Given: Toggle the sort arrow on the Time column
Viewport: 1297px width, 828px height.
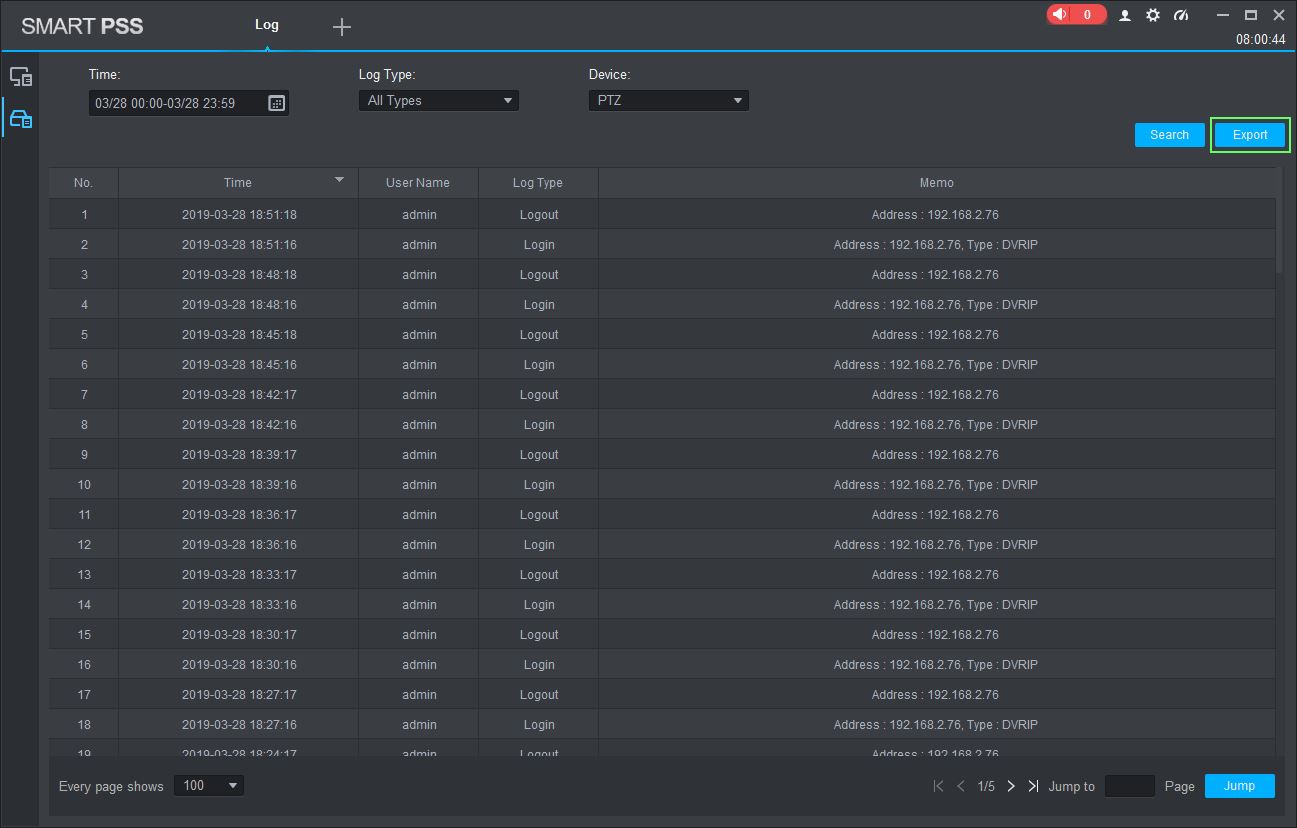Looking at the screenshot, I should 339,180.
